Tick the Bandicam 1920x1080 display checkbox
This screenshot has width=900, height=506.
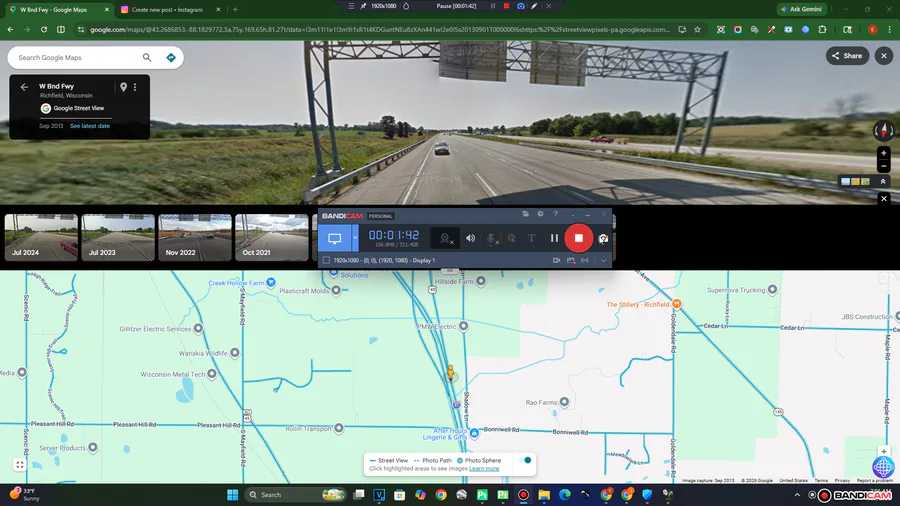point(326,260)
